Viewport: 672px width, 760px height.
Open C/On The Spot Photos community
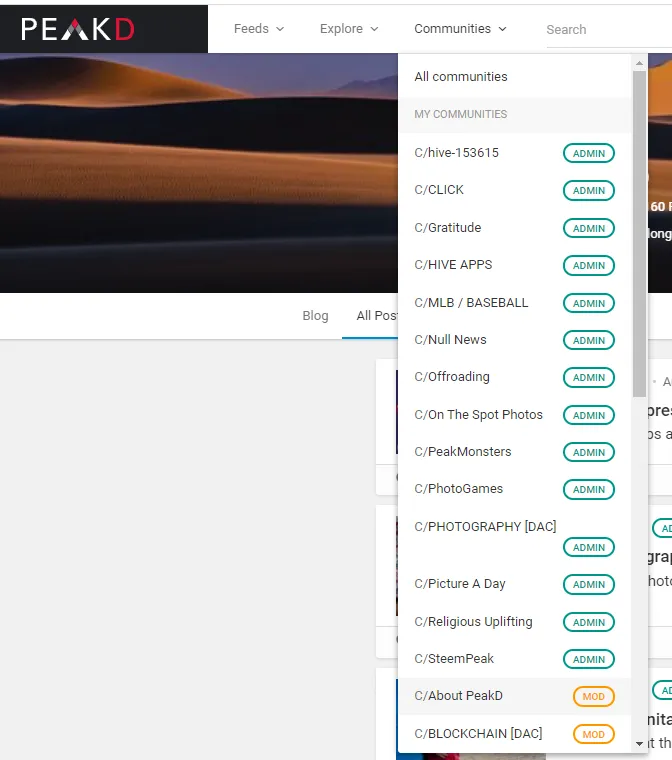click(514, 415)
